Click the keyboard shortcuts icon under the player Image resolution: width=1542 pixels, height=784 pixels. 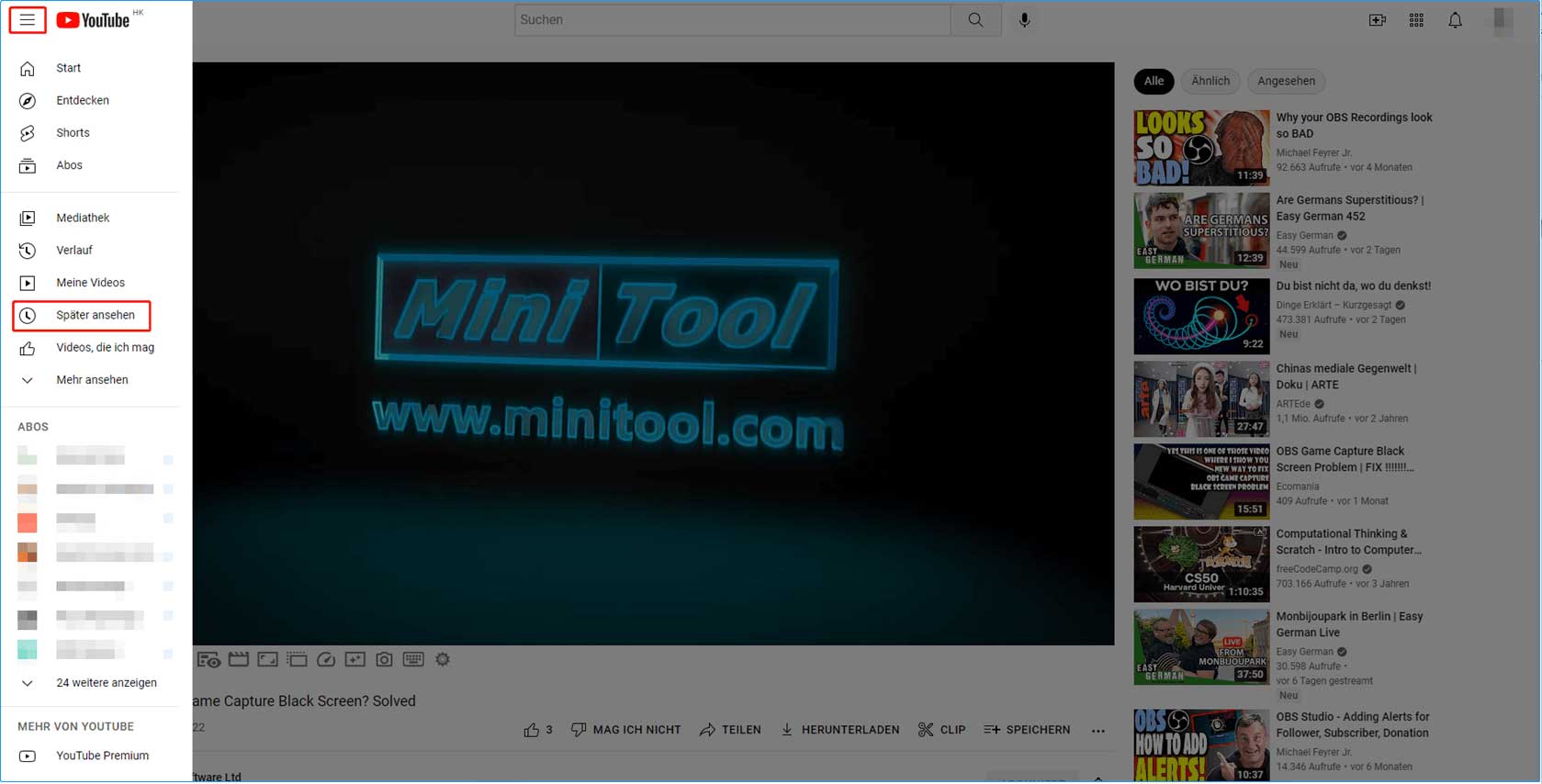click(413, 660)
